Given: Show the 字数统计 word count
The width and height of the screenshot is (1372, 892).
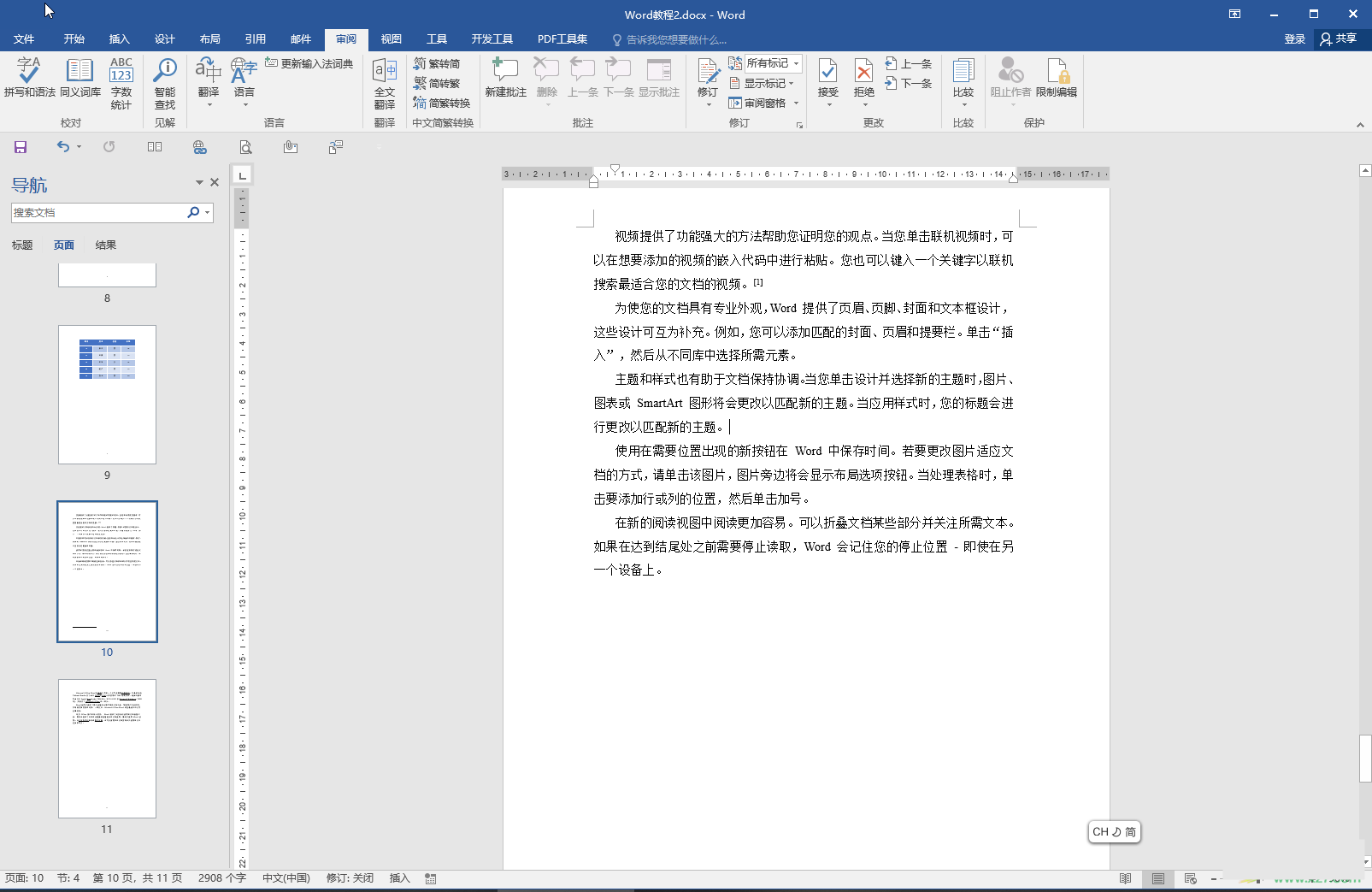Looking at the screenshot, I should click(121, 83).
